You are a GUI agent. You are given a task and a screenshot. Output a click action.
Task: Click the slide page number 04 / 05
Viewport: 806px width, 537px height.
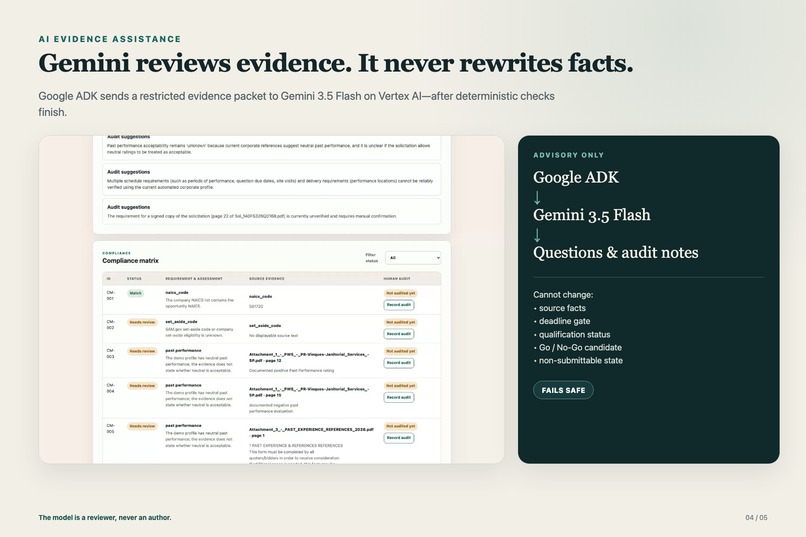pyautogui.click(x=756, y=517)
